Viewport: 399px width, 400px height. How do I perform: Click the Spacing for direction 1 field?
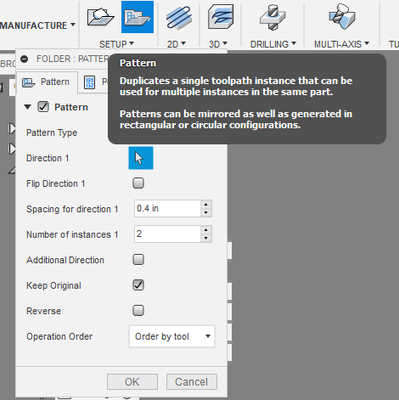[167, 209]
